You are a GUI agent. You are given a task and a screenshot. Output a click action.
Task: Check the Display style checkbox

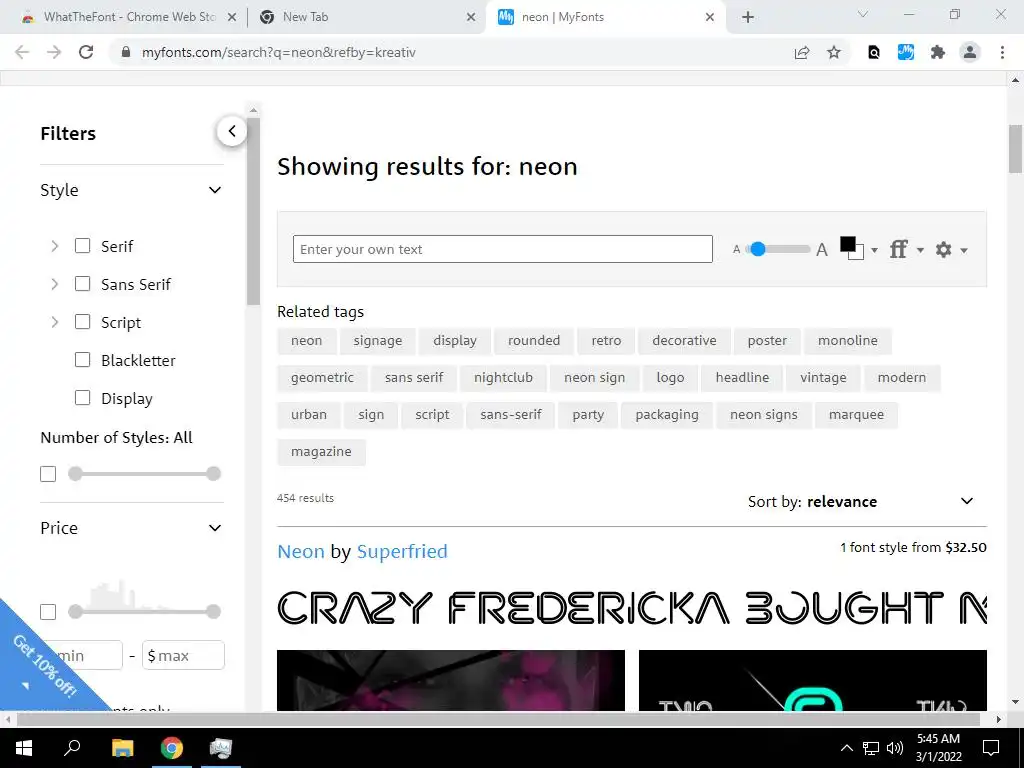(82, 398)
